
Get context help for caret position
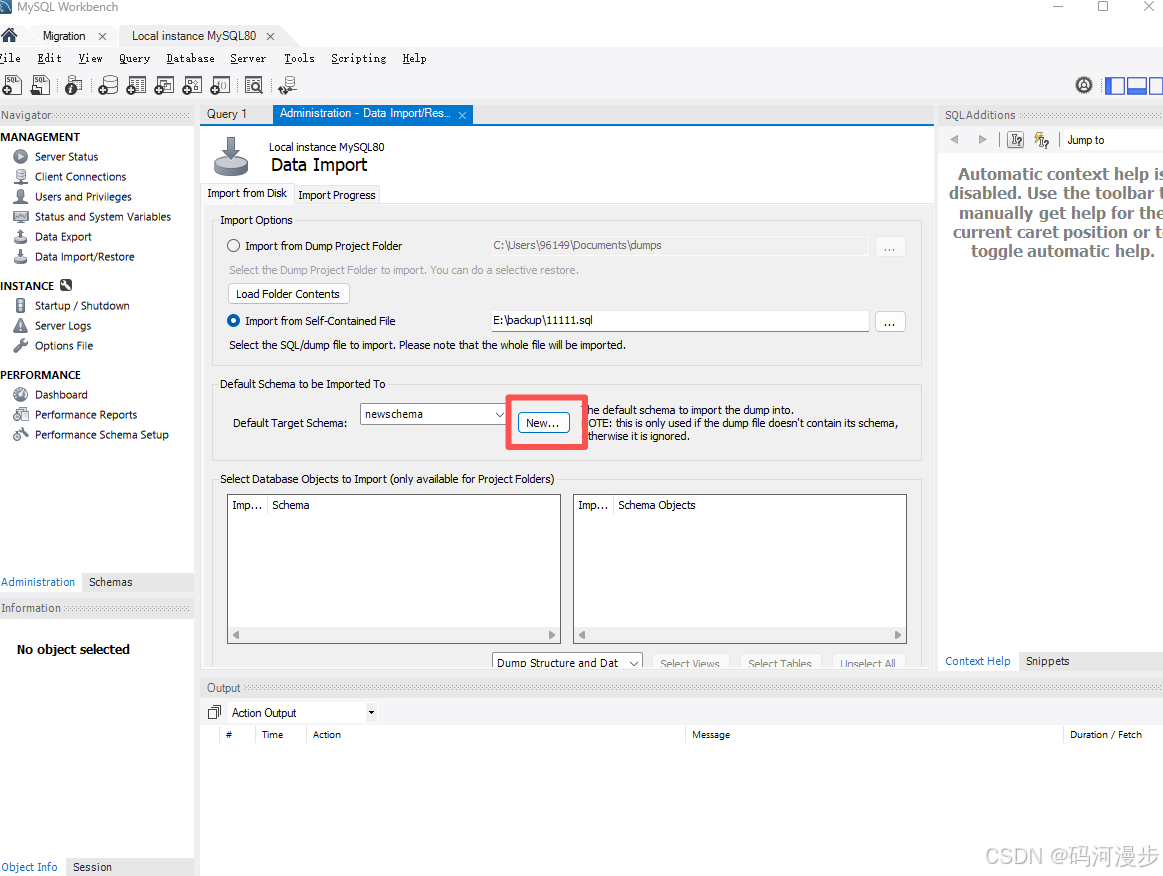[1016, 139]
